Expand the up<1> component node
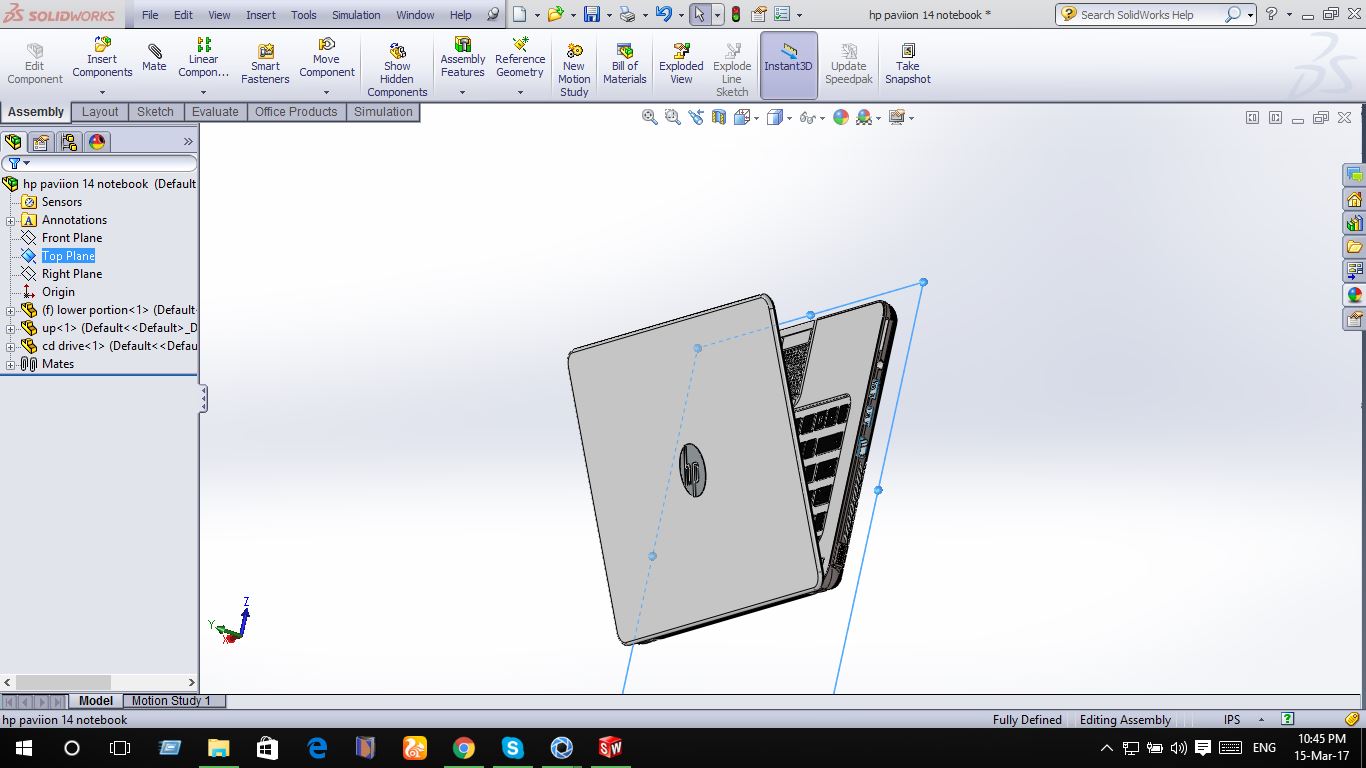The width and height of the screenshot is (1366, 768). click(x=11, y=328)
